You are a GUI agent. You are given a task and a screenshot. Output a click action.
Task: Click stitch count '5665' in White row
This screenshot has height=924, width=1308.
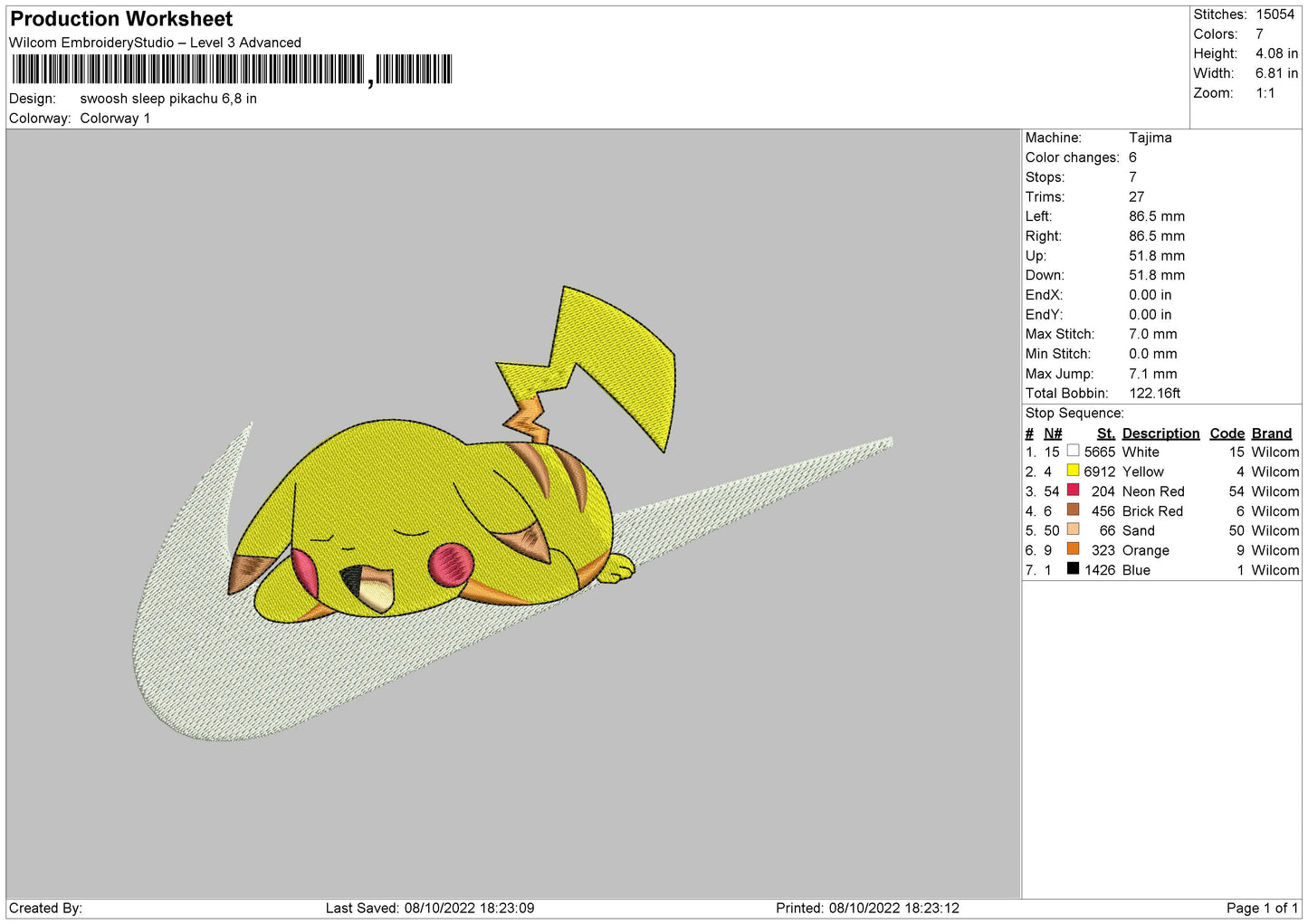(1100, 452)
